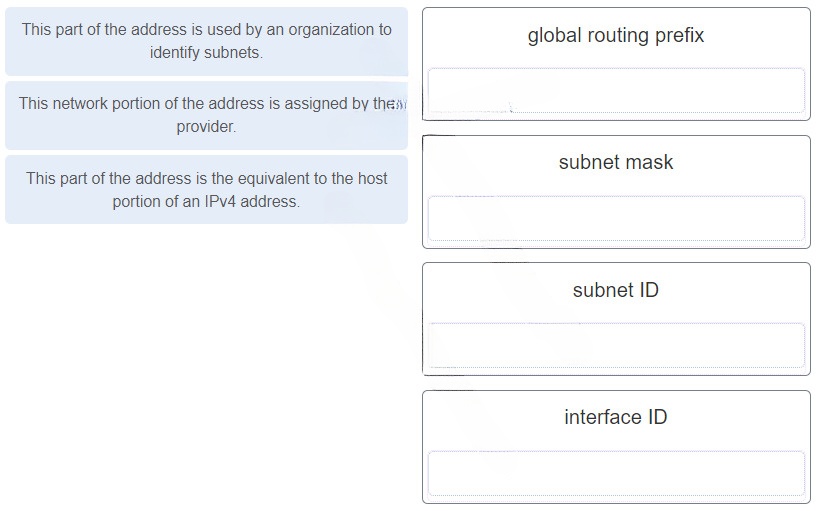Viewport: 818px width, 511px height.
Task: Pick the card about identifying subnets
Action: pos(207,41)
